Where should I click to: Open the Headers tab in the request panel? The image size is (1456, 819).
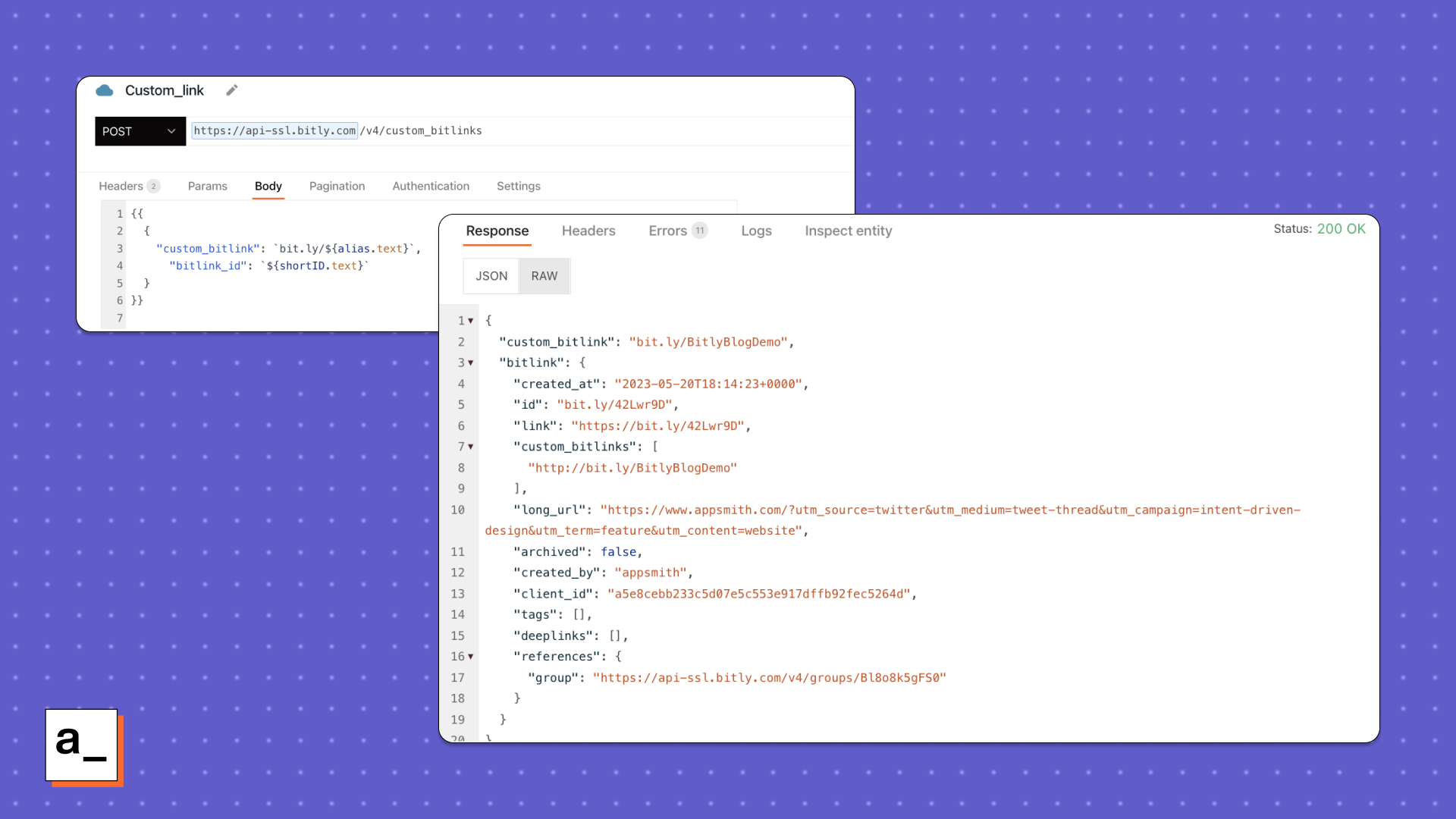(x=129, y=186)
